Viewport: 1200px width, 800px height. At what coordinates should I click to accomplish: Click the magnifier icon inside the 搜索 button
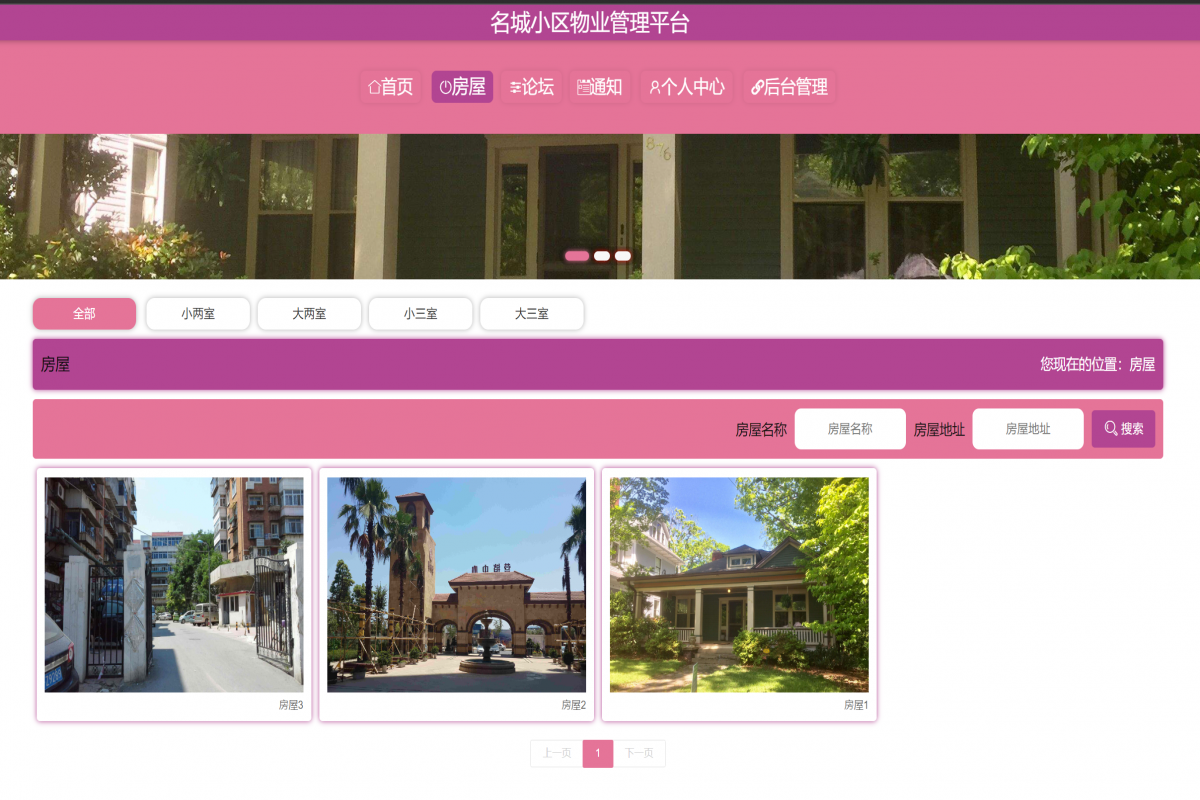pos(1110,428)
